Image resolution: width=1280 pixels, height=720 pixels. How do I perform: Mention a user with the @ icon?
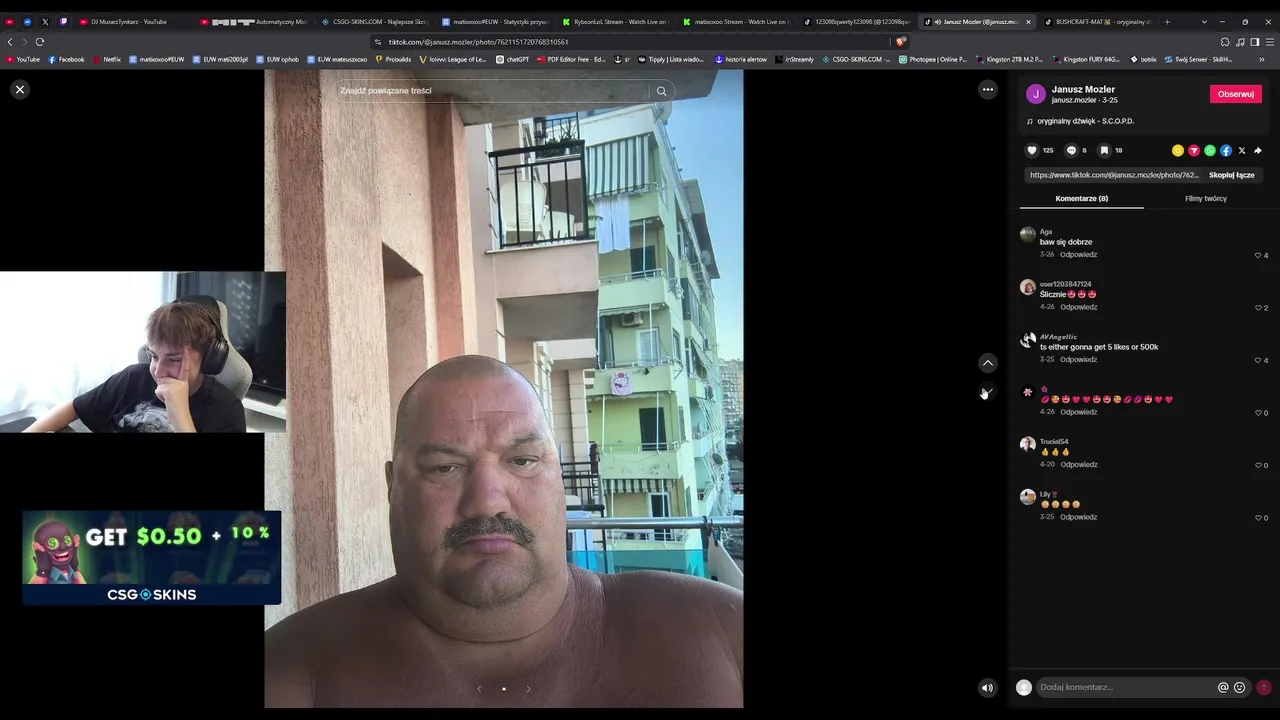(1223, 688)
